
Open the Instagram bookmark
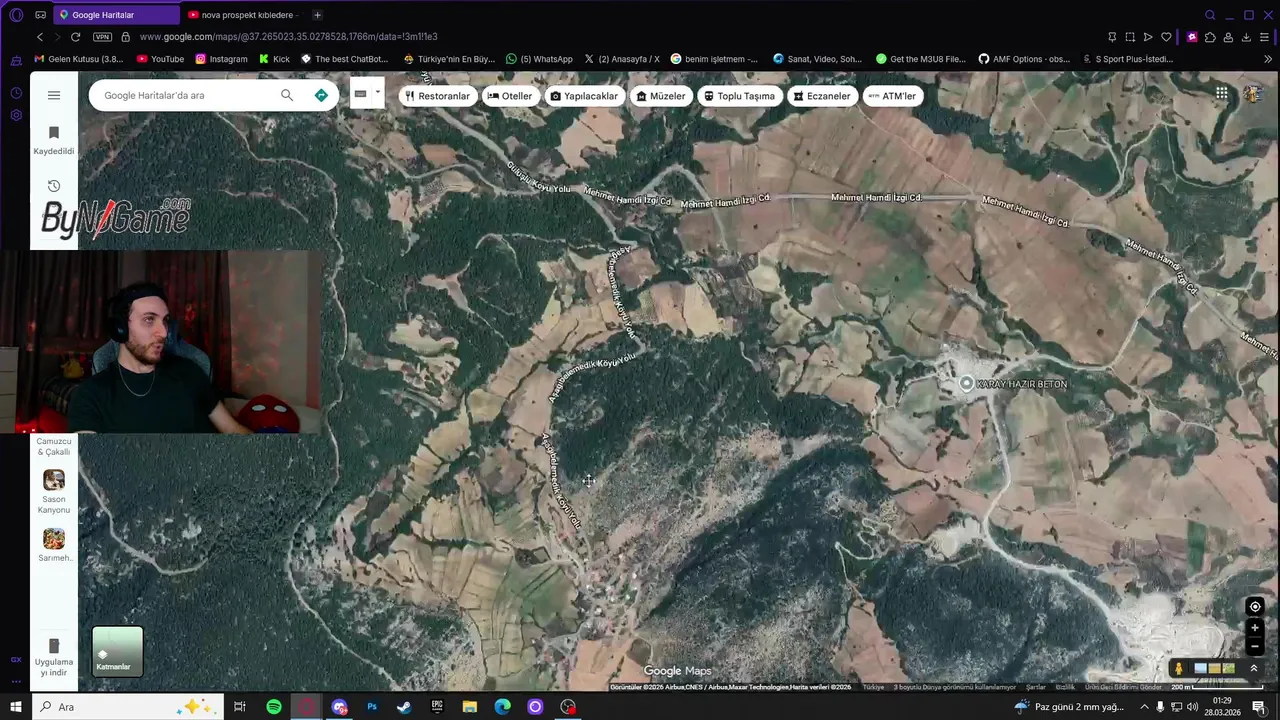221,59
